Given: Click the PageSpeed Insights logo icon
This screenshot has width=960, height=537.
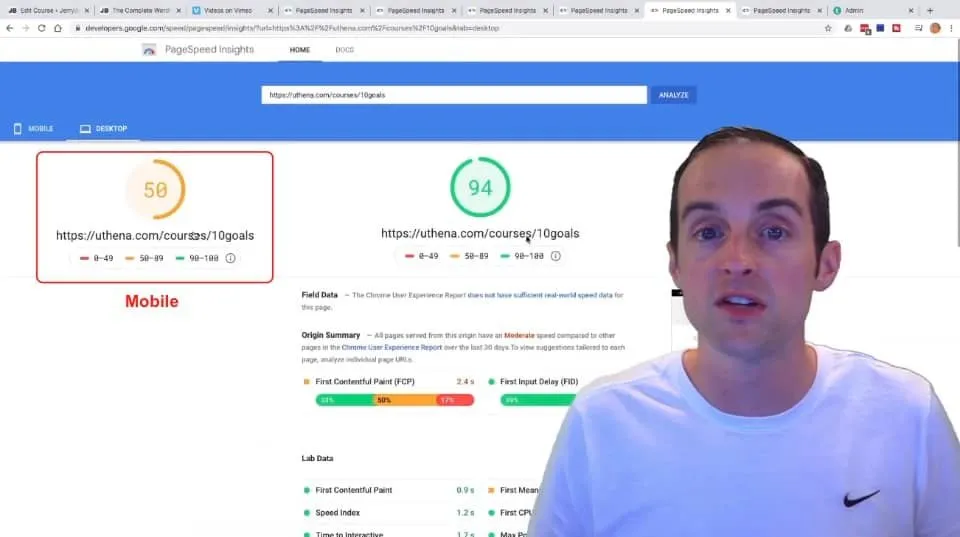Looking at the screenshot, I should (149, 50).
